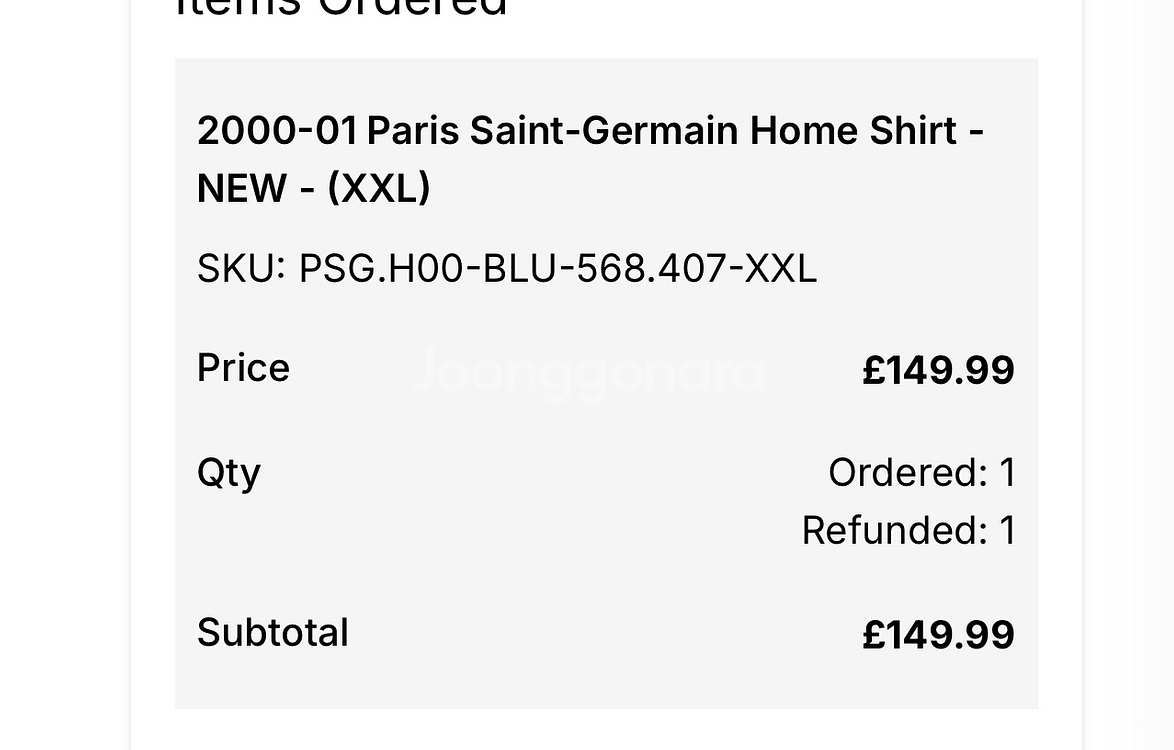Click the Ordered: 1 quantity text
Screen dimensions: 1174x750
921,472
